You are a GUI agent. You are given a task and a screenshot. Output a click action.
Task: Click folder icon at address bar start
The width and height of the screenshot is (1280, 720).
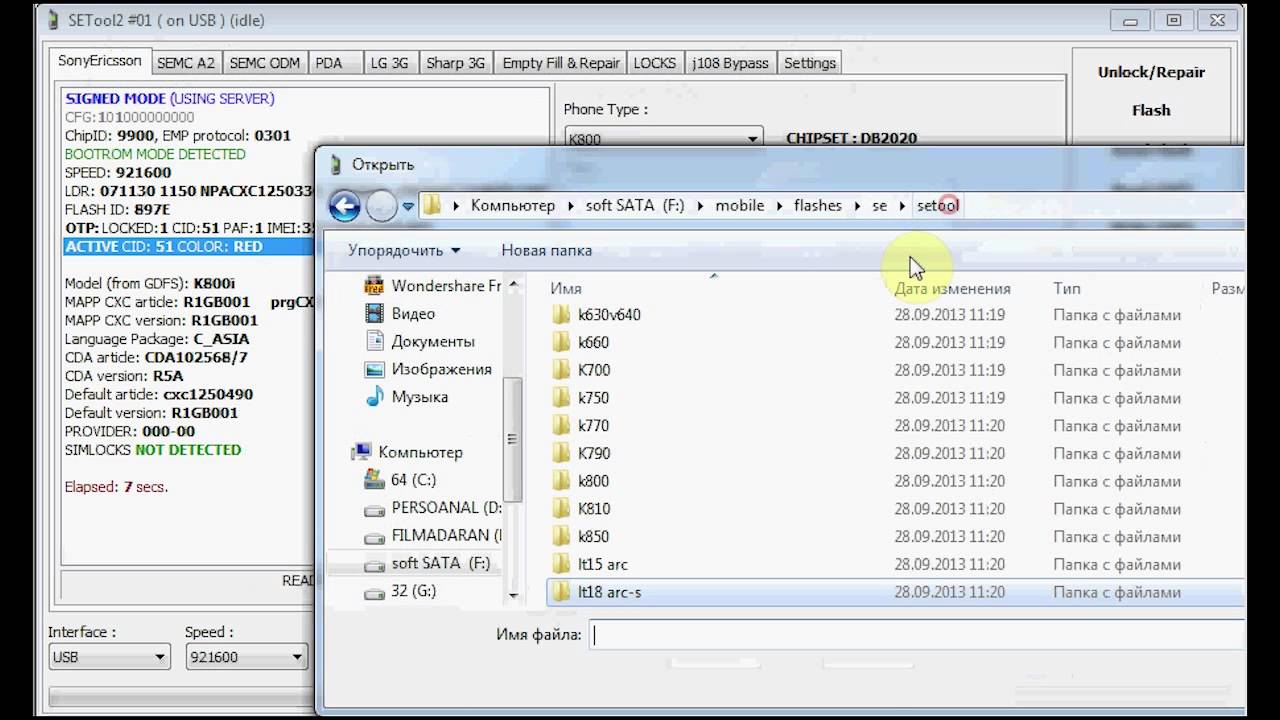[432, 206]
